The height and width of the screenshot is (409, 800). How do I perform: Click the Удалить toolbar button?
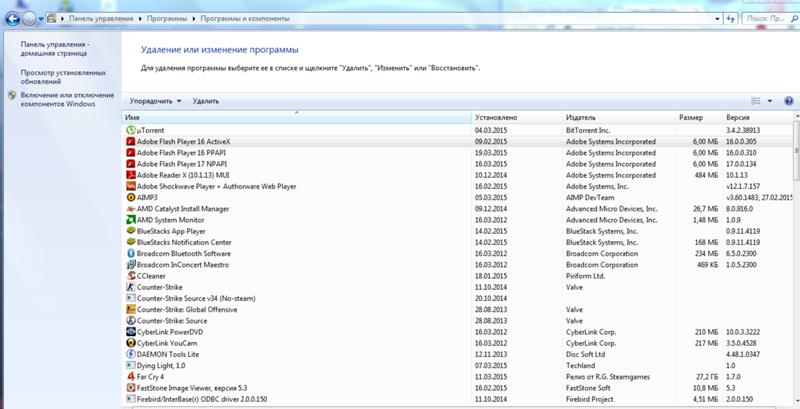pyautogui.click(x=206, y=101)
